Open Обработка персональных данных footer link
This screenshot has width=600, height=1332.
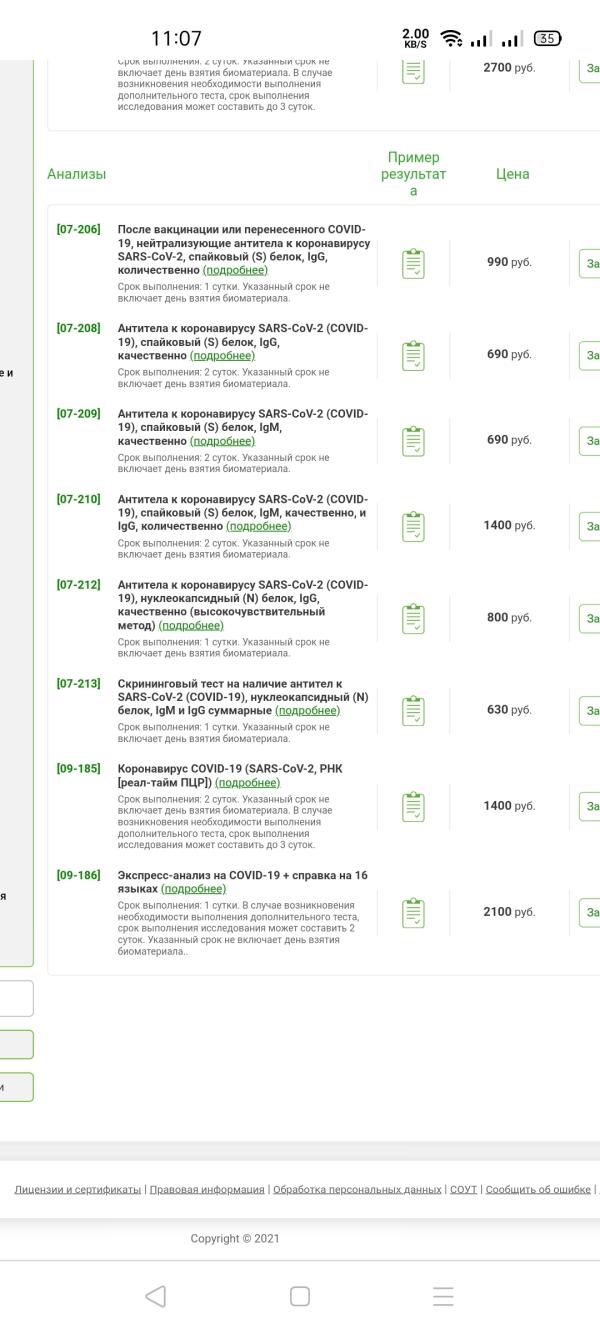(x=357, y=1189)
